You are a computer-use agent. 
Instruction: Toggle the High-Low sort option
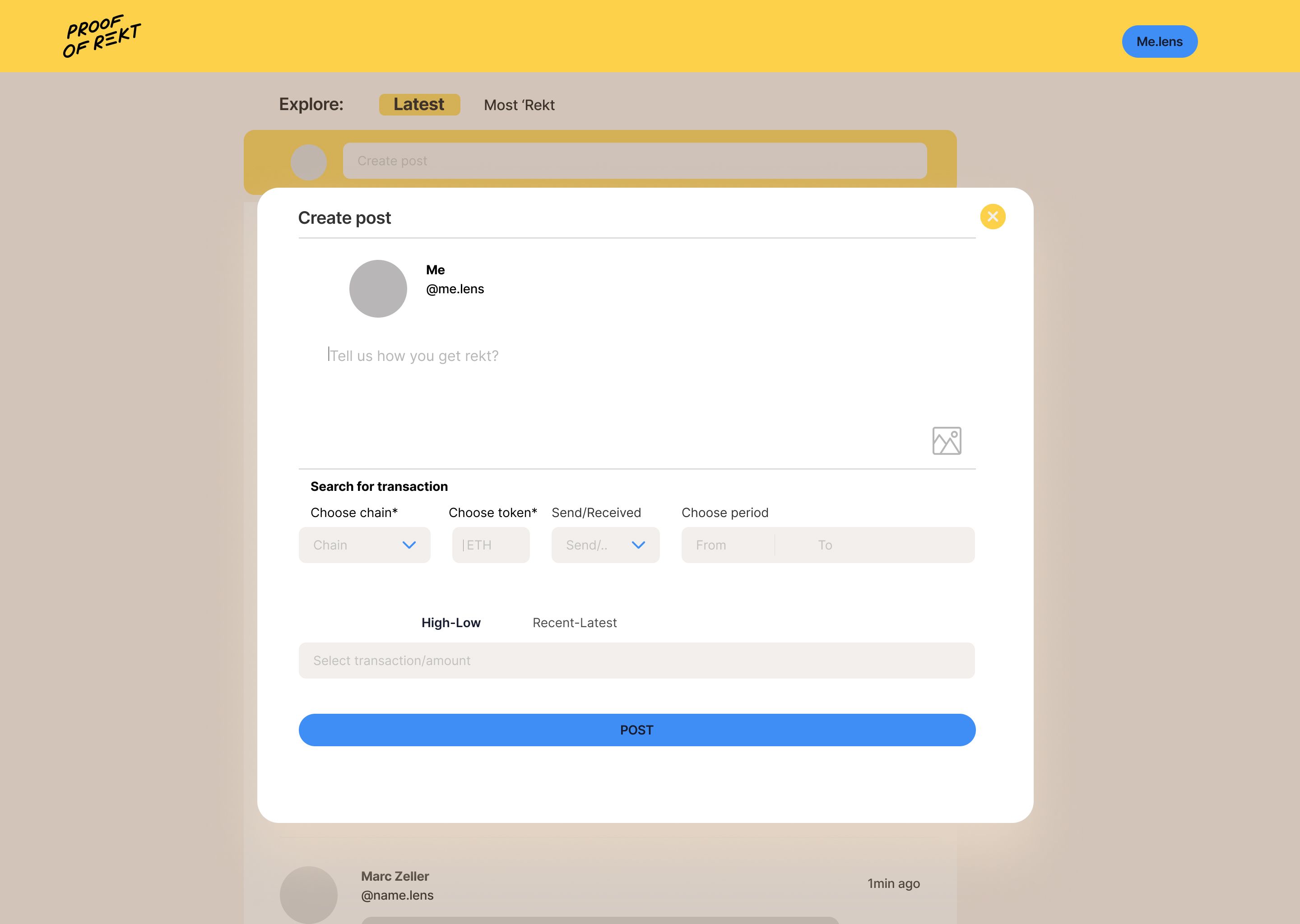point(451,622)
